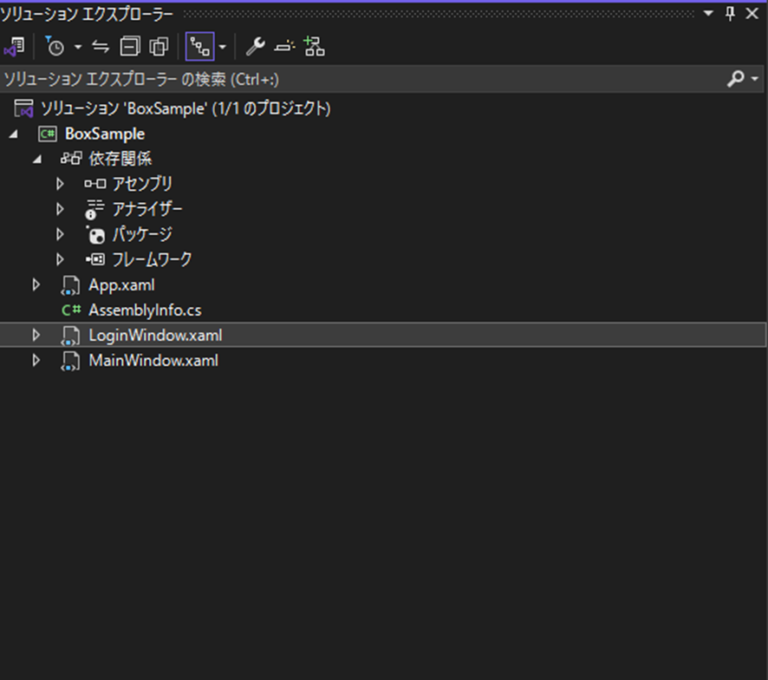Screen dimensions: 768x680
Task: Open Properties with the wrench icon
Action: coord(255,46)
